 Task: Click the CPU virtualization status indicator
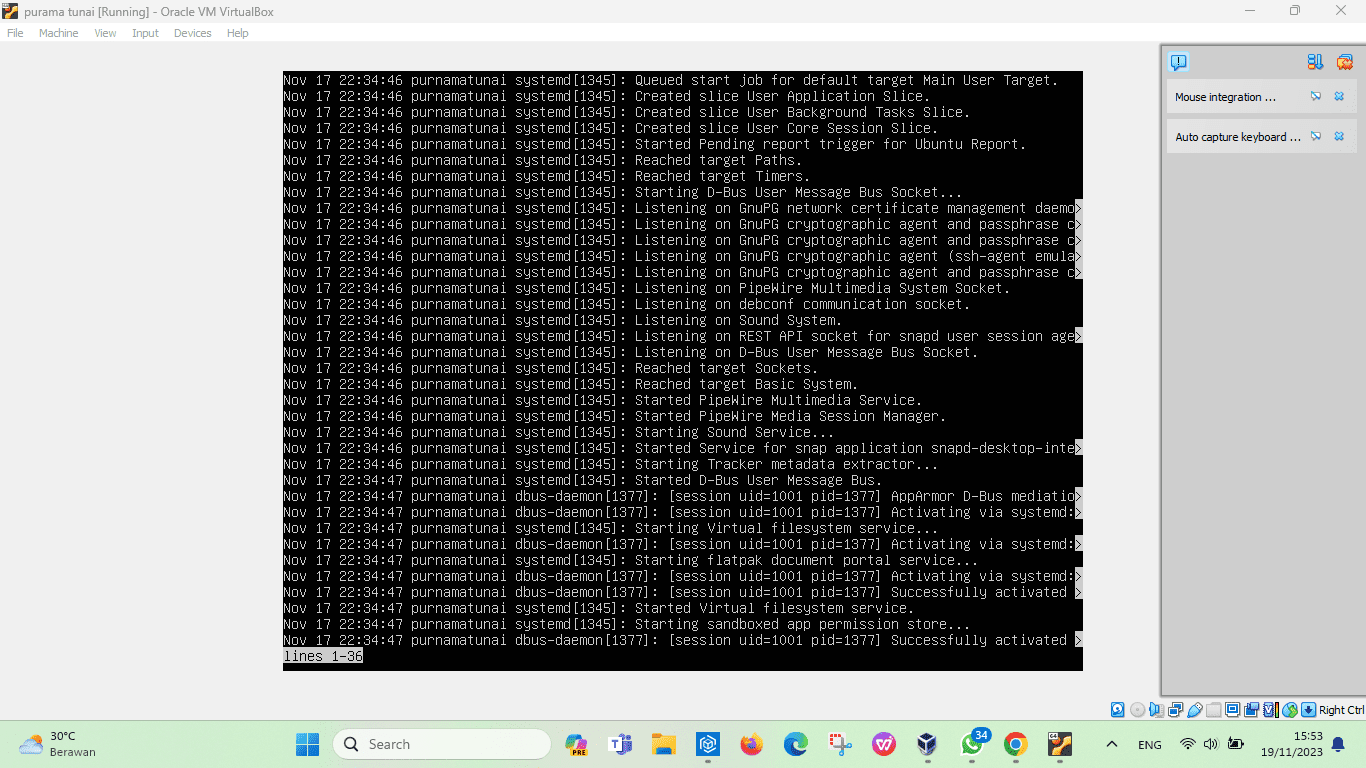click(x=1271, y=710)
